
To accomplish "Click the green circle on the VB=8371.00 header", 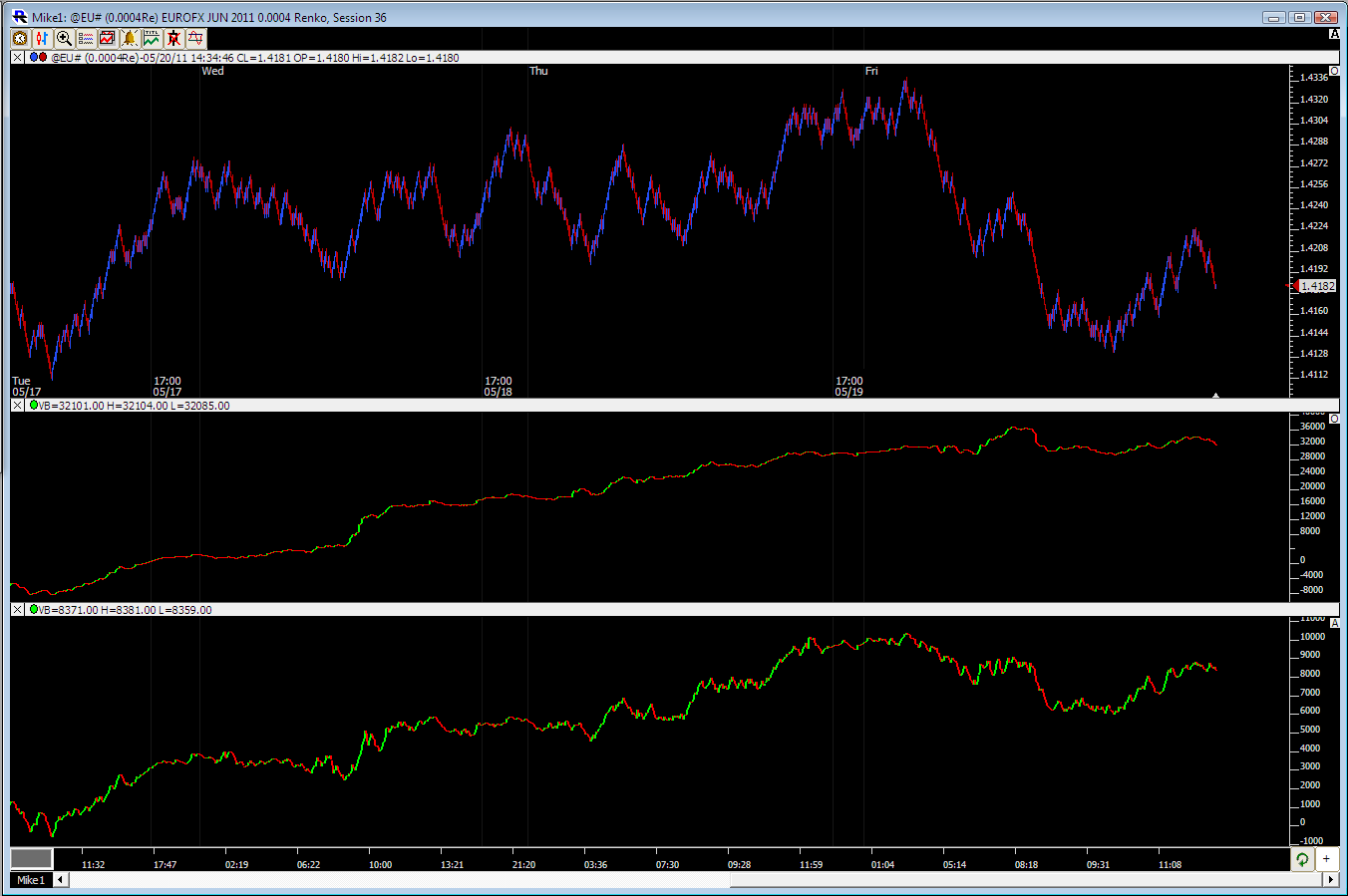I will coord(34,610).
